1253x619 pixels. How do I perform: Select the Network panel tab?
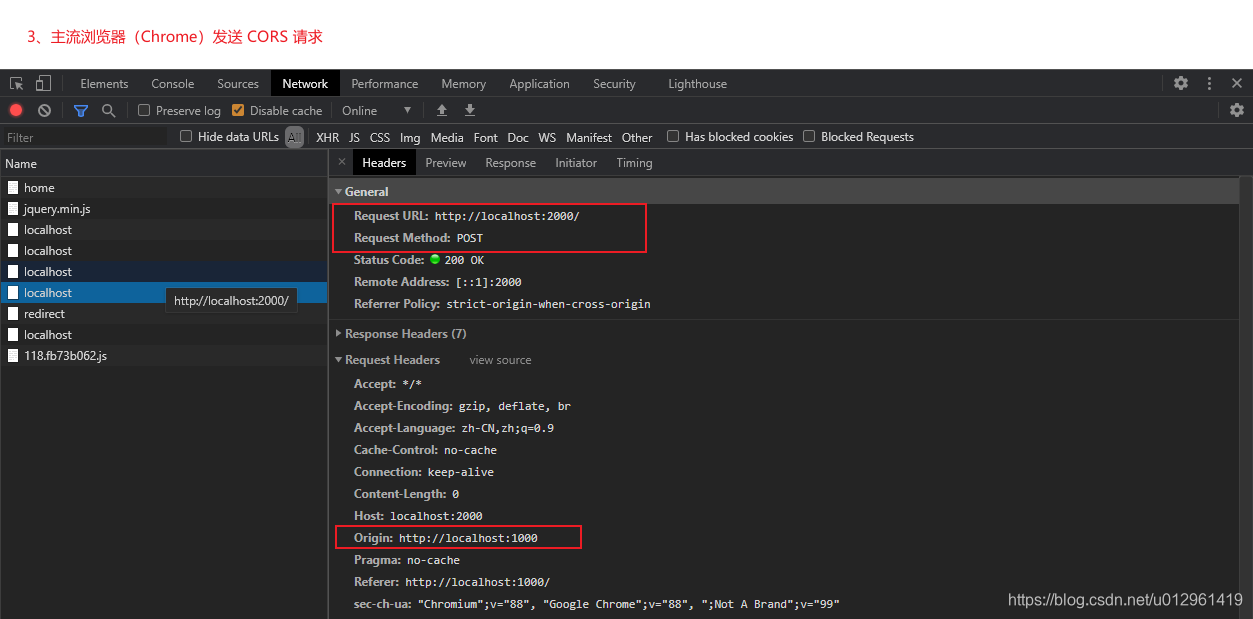pyautogui.click(x=305, y=84)
